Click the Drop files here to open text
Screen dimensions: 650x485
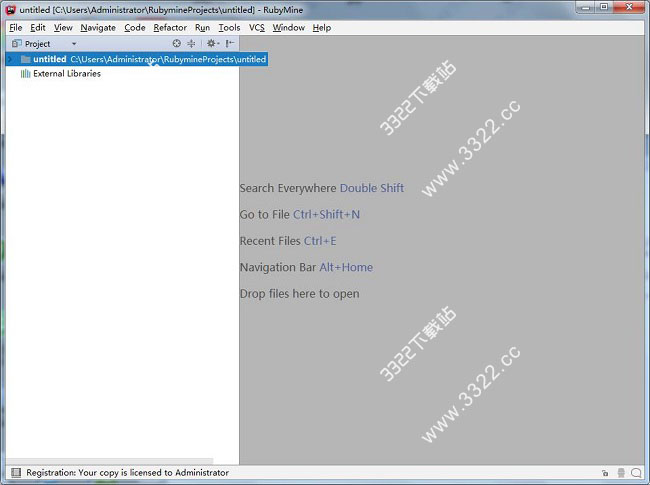point(300,294)
